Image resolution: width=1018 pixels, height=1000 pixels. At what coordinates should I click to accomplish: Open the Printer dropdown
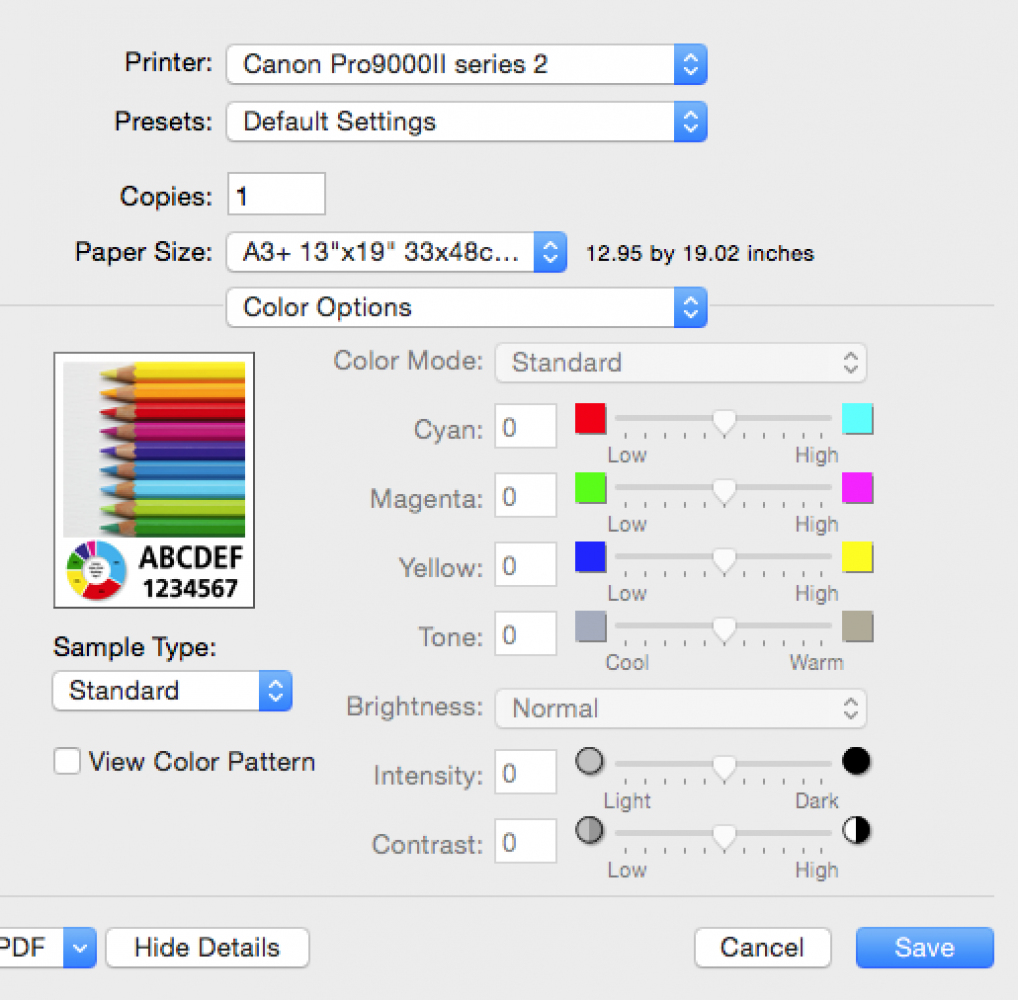pyautogui.click(x=466, y=65)
